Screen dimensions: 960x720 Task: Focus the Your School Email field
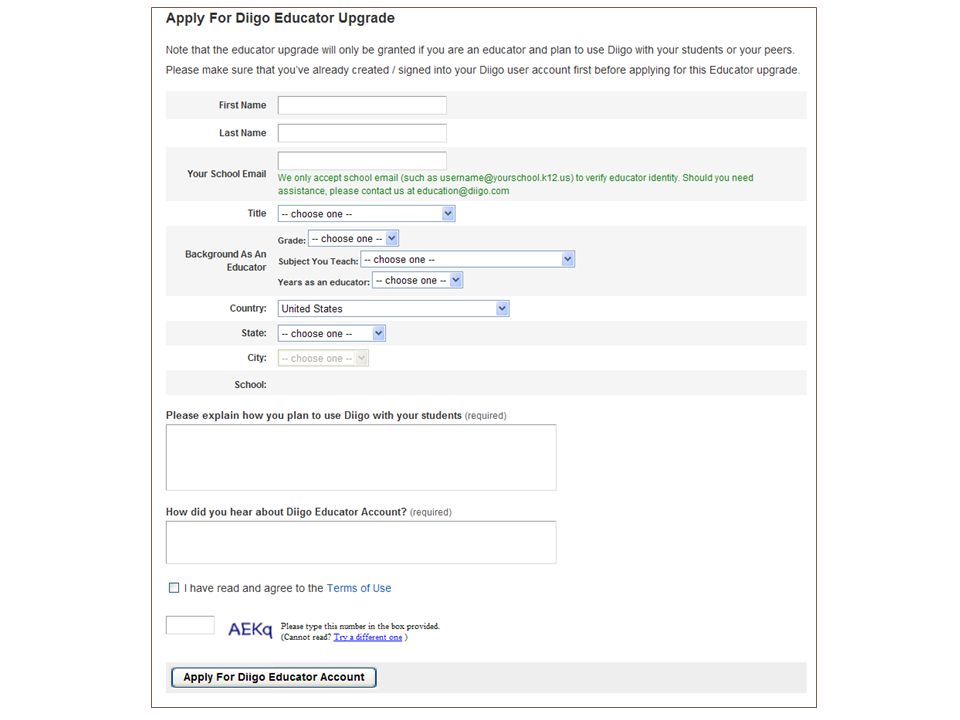click(x=362, y=160)
